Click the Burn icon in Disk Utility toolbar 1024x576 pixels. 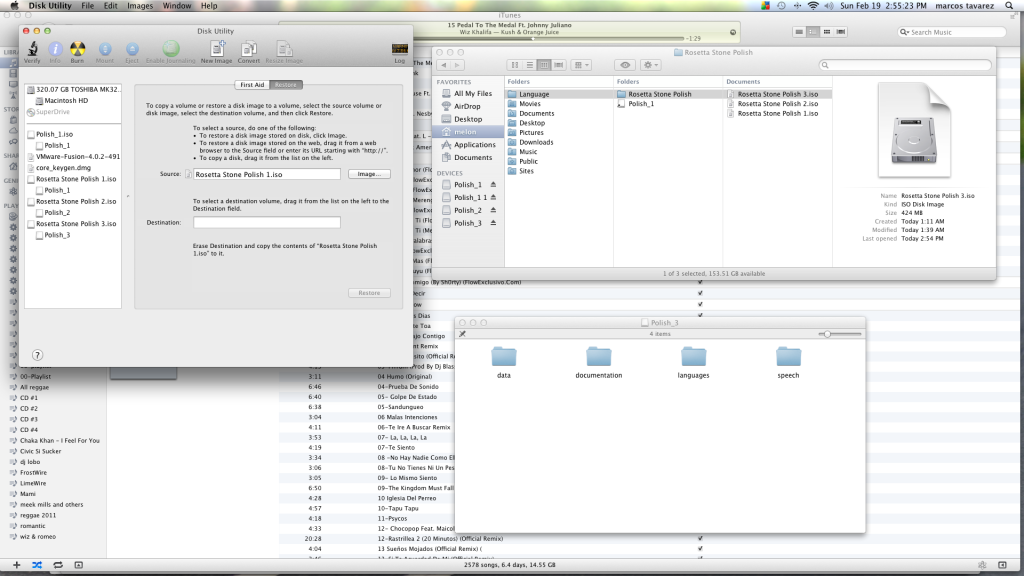[77, 49]
